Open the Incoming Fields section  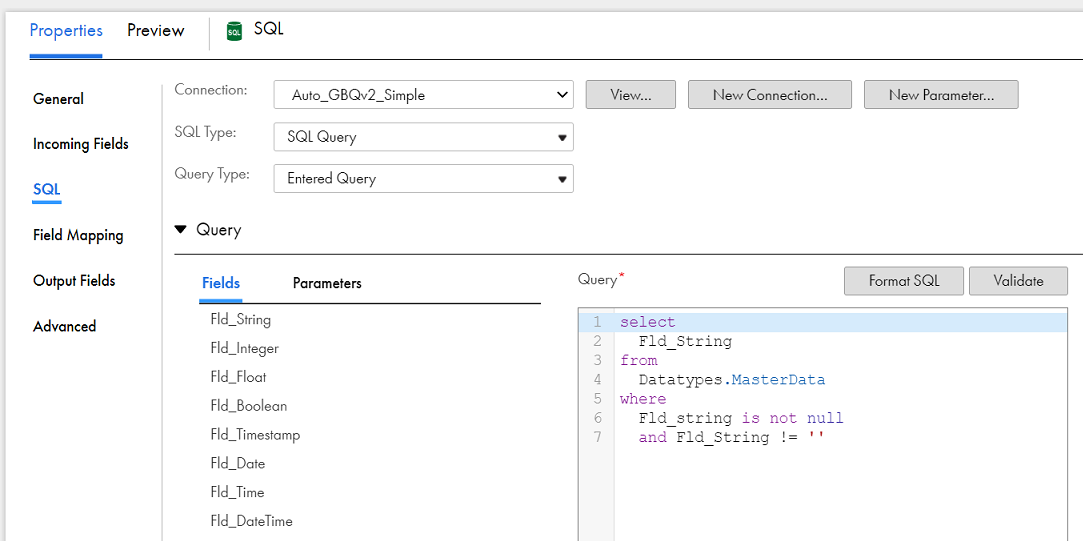click(81, 144)
